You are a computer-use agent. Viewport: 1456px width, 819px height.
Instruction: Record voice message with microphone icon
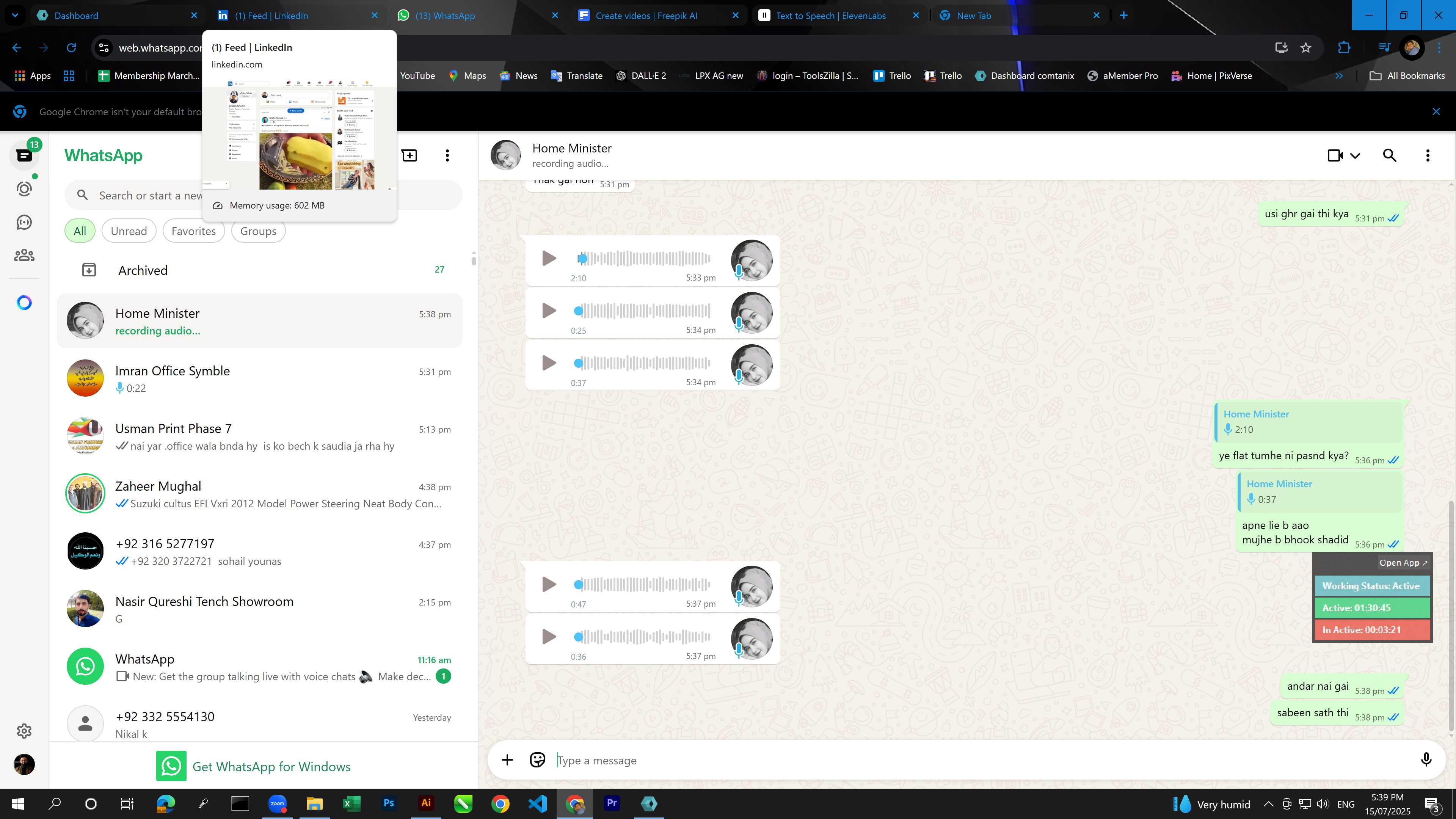tap(1426, 760)
